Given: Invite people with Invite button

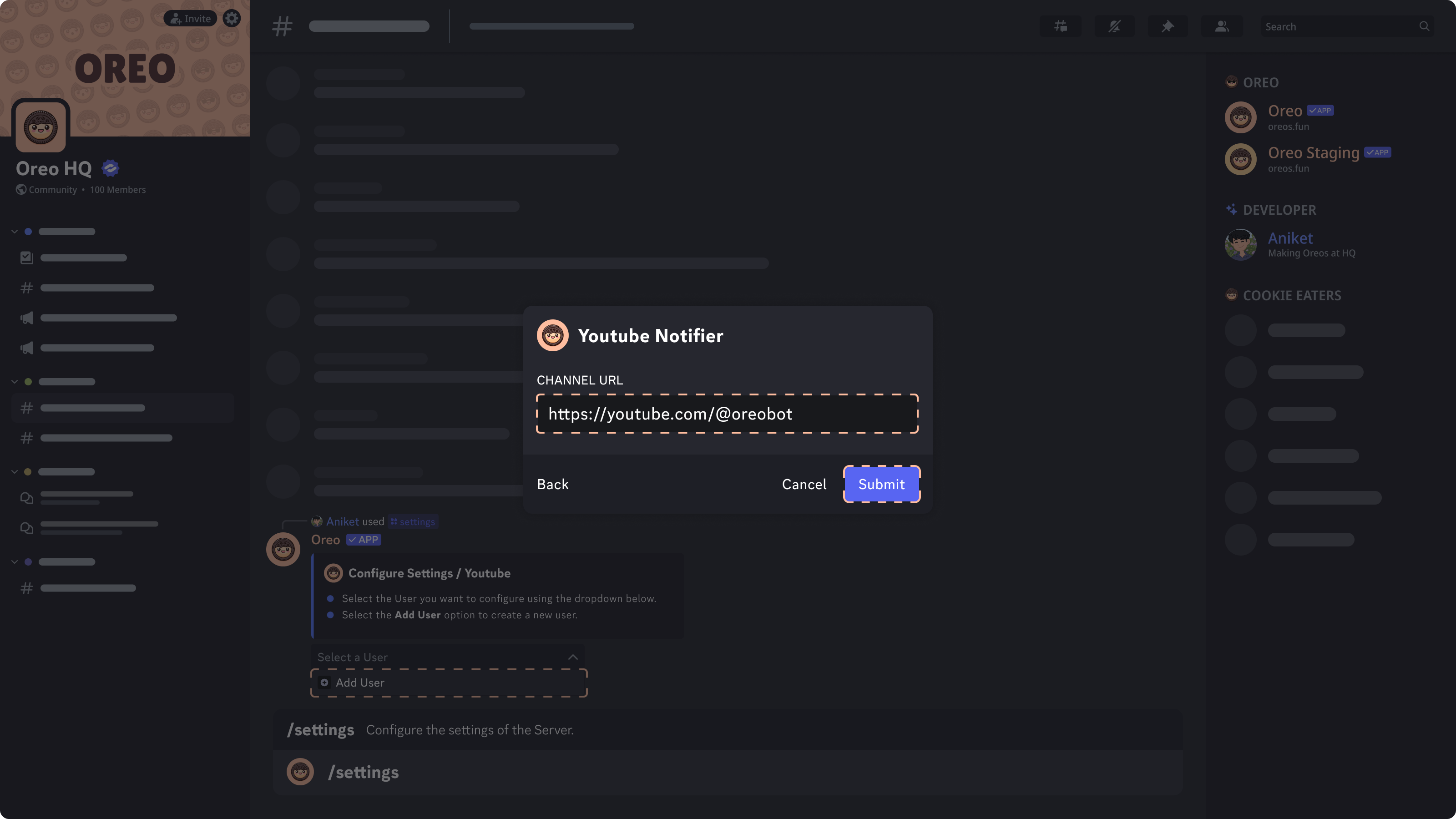Looking at the screenshot, I should 191,18.
